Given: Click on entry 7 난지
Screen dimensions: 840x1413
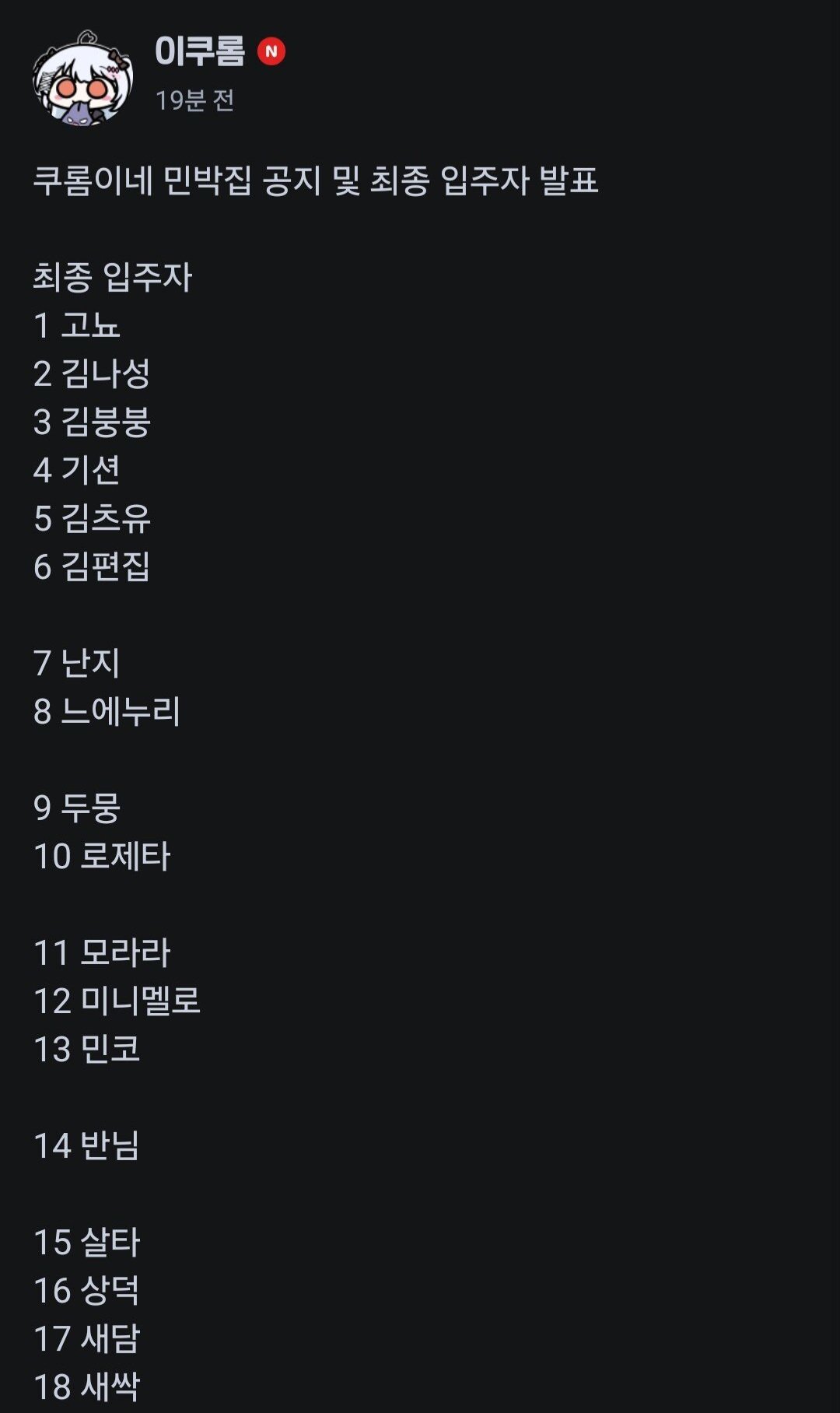Looking at the screenshot, I should click(x=76, y=663).
